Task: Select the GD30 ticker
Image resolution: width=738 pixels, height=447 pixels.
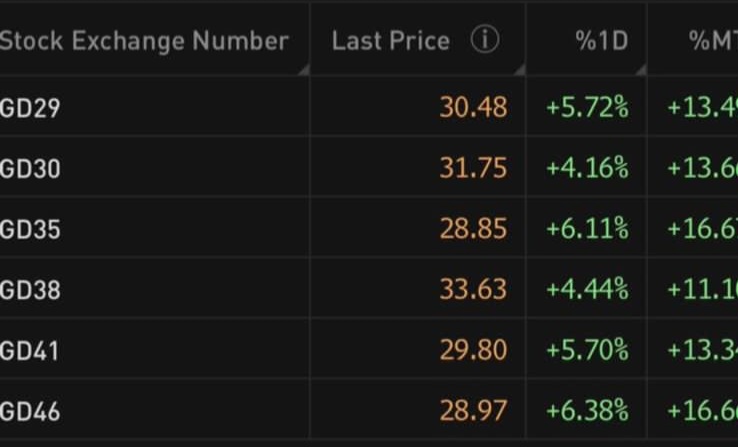Action: coord(30,168)
